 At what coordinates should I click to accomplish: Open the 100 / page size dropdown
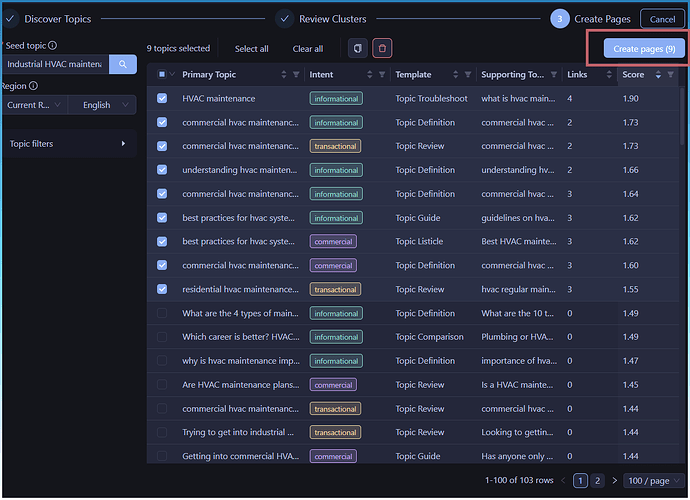pos(654,481)
